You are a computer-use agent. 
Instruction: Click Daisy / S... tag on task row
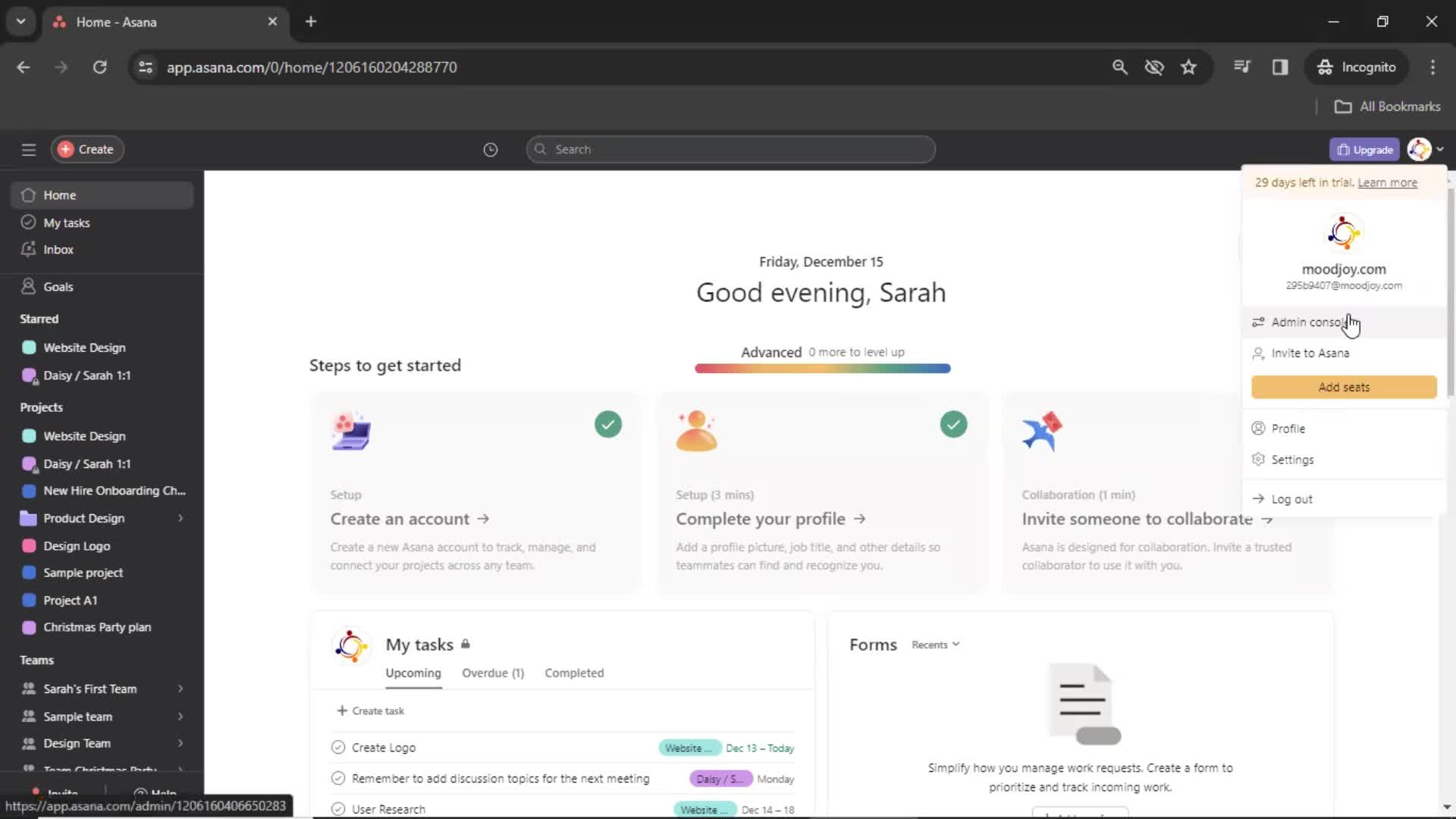click(x=720, y=779)
